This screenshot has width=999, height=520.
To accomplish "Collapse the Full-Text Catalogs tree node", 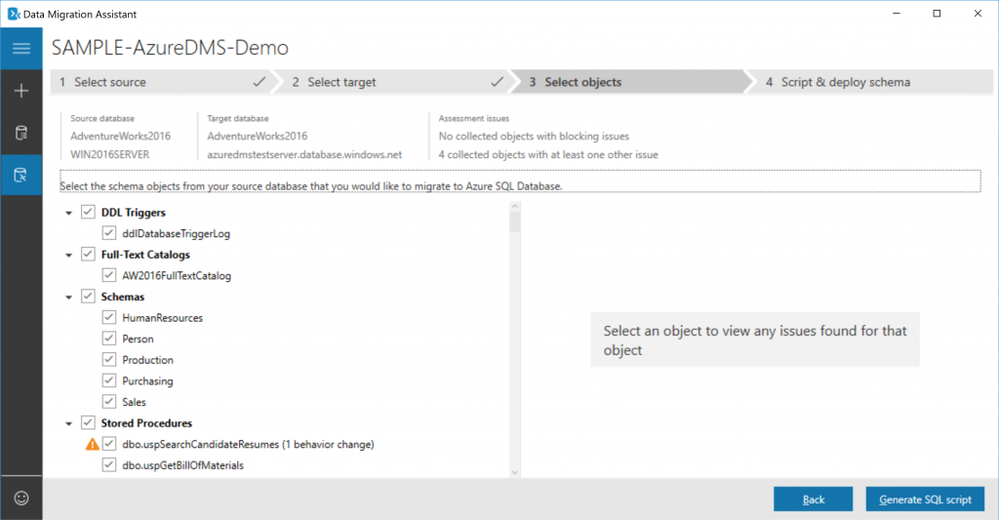I will 69,255.
